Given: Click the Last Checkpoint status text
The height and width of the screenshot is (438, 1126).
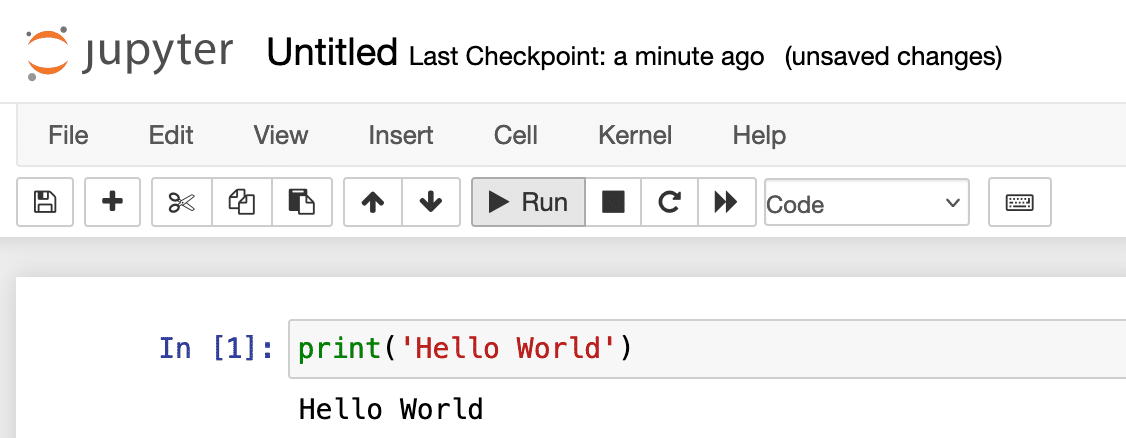Looking at the screenshot, I should [587, 57].
